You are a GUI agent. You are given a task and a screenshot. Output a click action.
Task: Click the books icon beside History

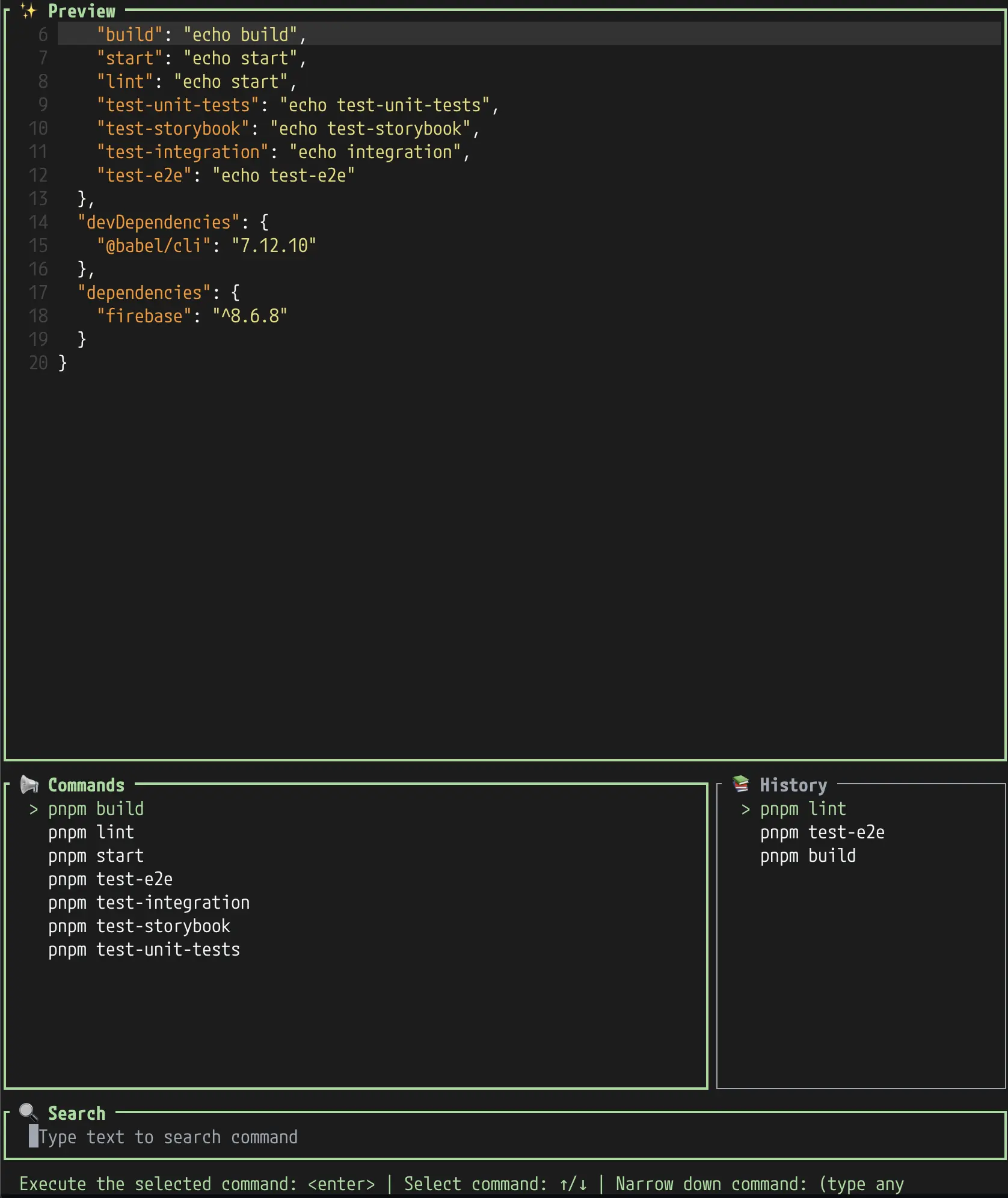740,784
